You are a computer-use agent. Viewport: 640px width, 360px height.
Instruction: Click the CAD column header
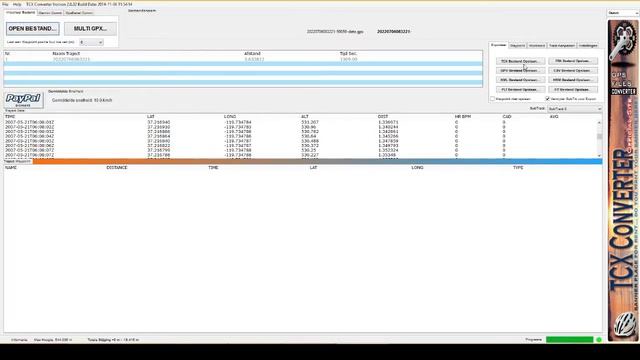[507, 117]
